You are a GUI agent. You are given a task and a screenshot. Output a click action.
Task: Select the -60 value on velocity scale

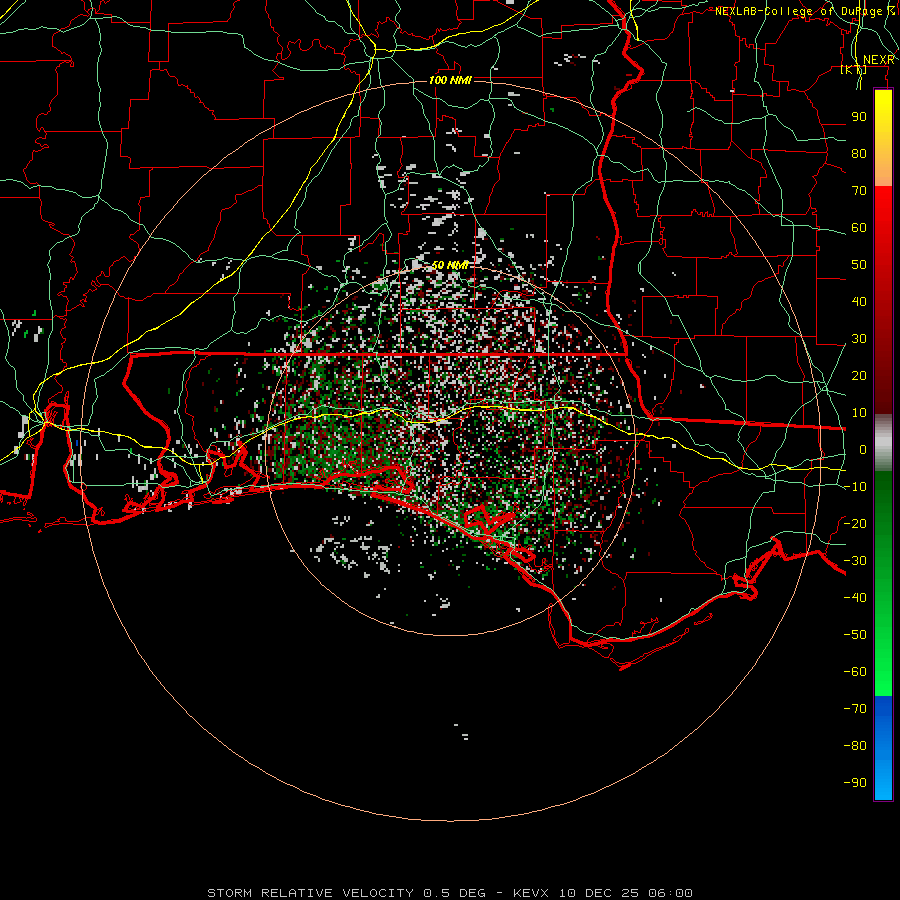pyautogui.click(x=855, y=672)
